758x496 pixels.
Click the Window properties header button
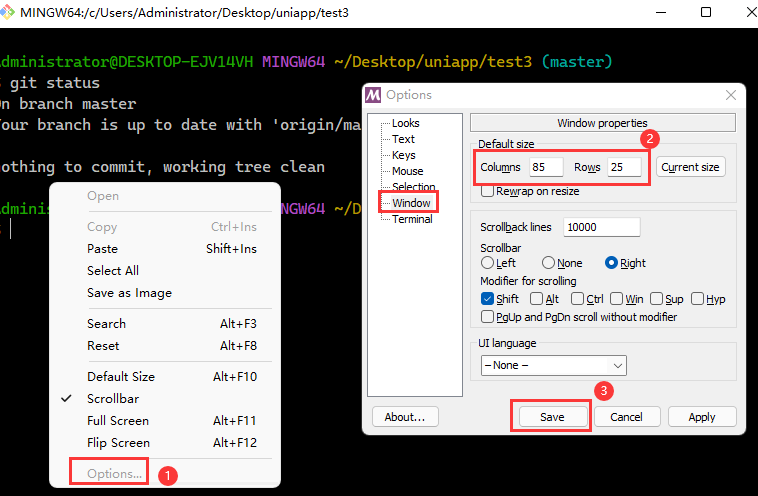click(x=602, y=123)
